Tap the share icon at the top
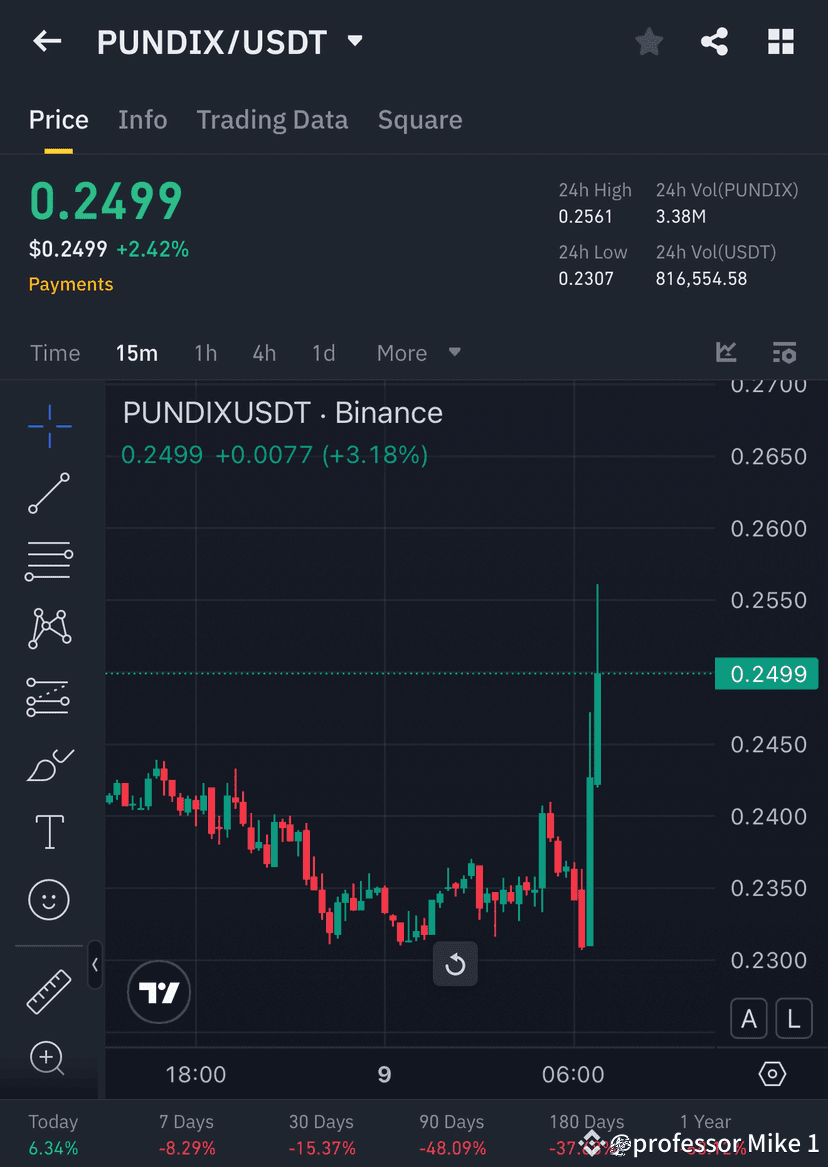This screenshot has width=828, height=1167. point(714,41)
